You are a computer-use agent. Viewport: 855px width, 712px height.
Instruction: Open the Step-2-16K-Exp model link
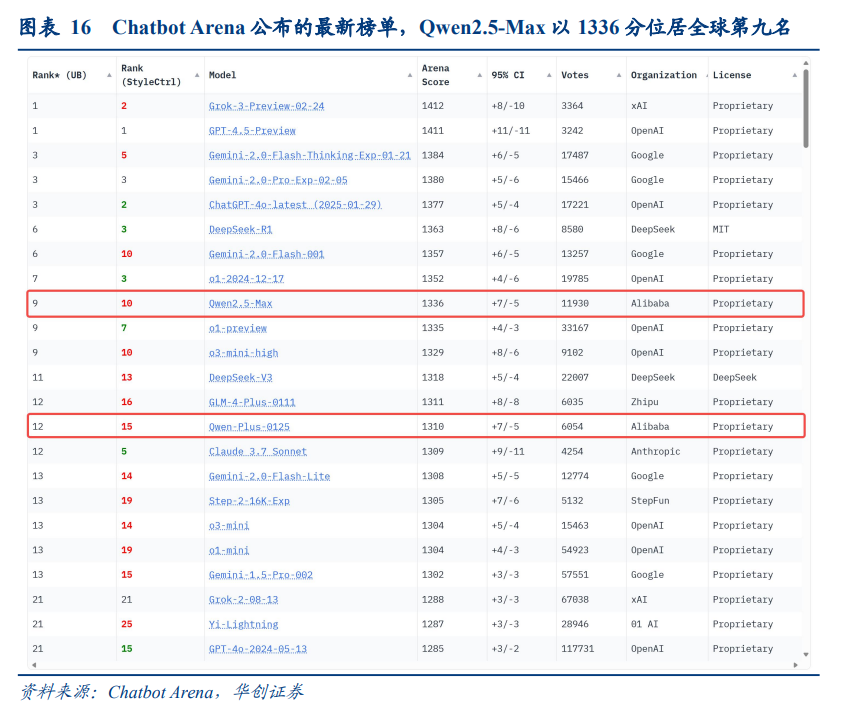point(249,501)
